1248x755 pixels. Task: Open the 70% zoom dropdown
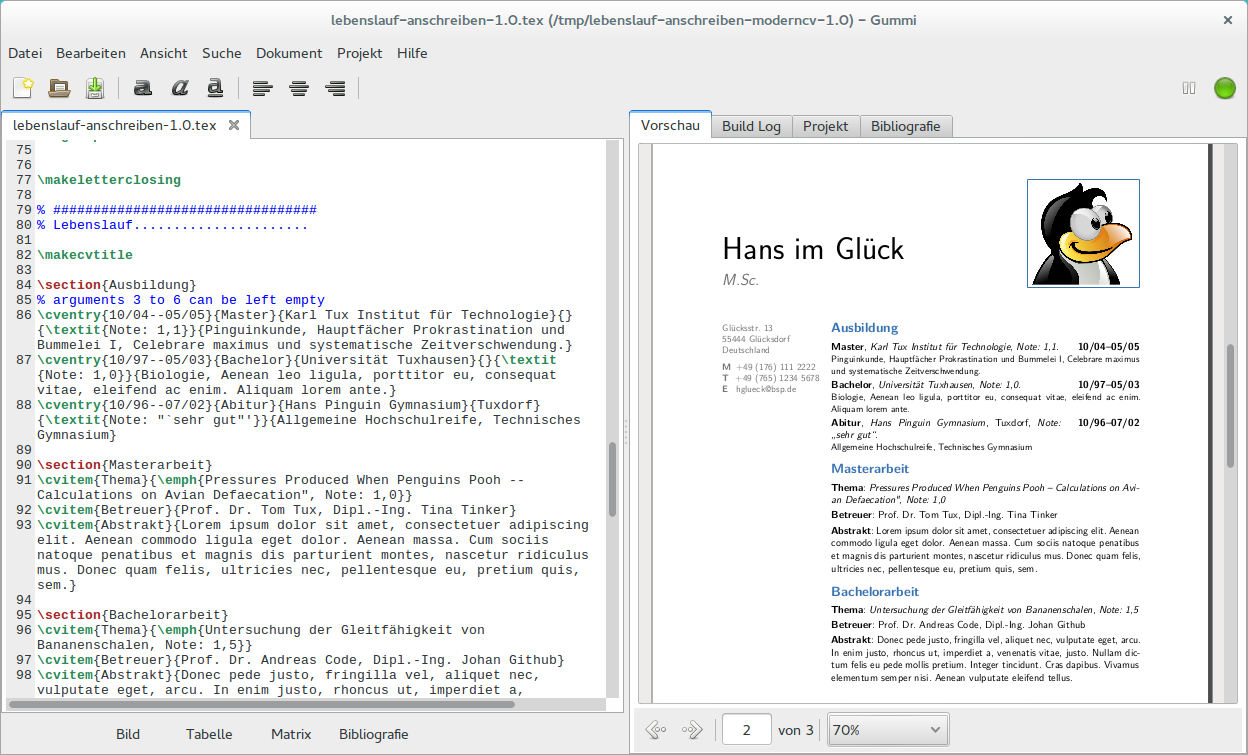pos(888,730)
